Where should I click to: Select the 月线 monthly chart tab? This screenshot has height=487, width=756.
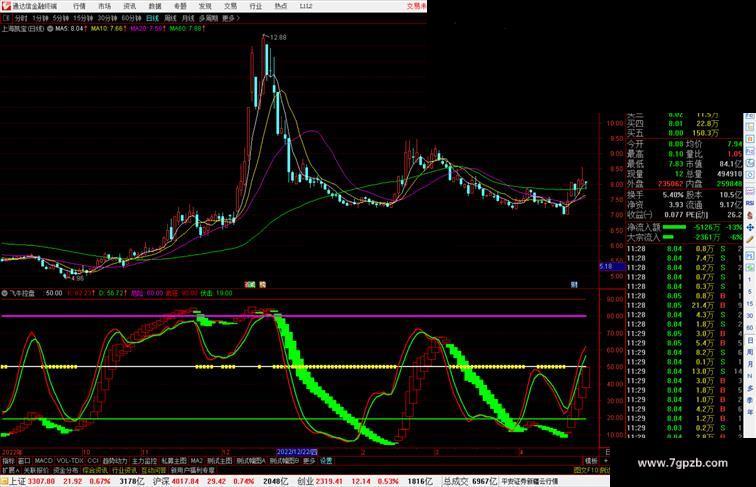[188, 18]
